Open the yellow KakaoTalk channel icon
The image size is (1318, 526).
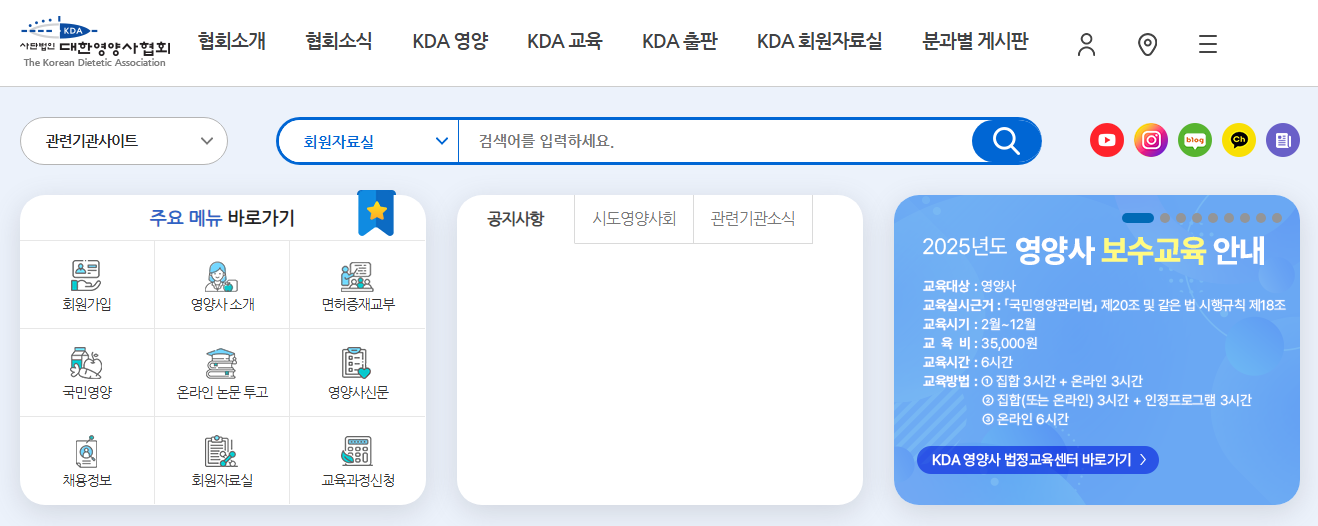point(1239,140)
